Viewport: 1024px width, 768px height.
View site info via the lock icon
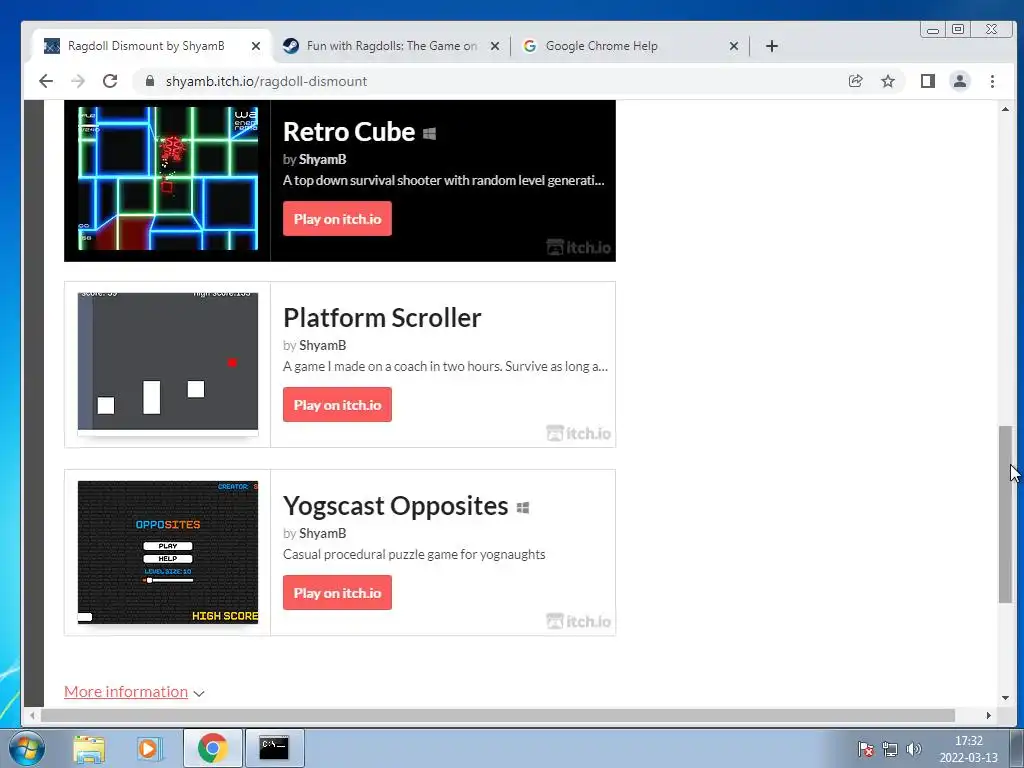tap(150, 81)
